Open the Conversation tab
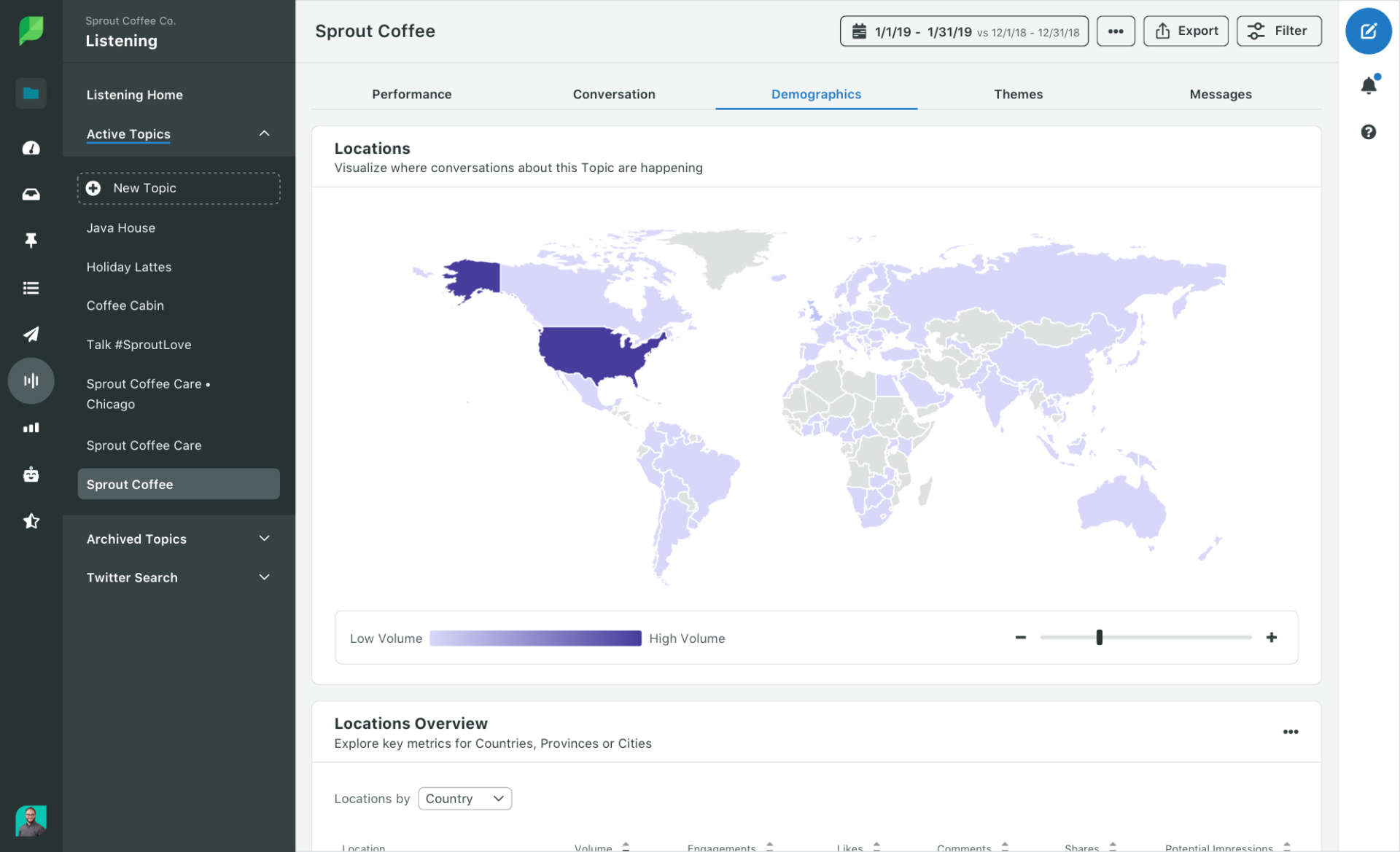This screenshot has height=852, width=1400. [613, 94]
